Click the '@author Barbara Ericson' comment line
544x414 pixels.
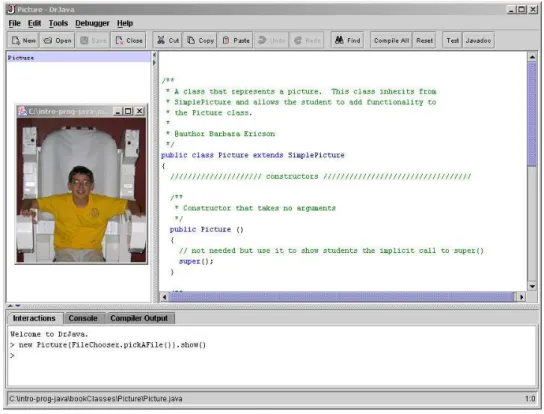(221, 134)
